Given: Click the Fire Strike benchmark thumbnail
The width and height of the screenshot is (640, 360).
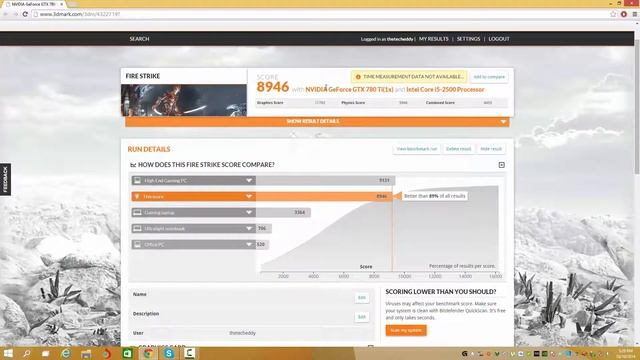Looking at the screenshot, I should point(184,100).
